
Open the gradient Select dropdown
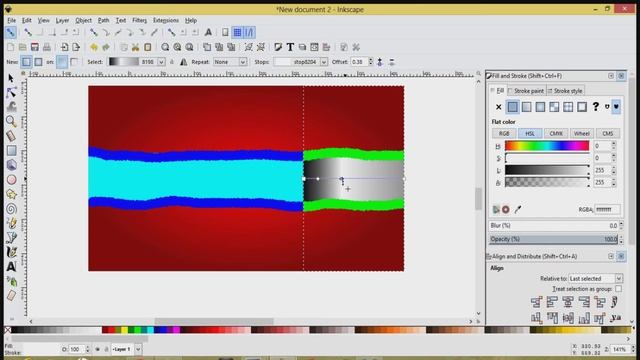coord(137,62)
